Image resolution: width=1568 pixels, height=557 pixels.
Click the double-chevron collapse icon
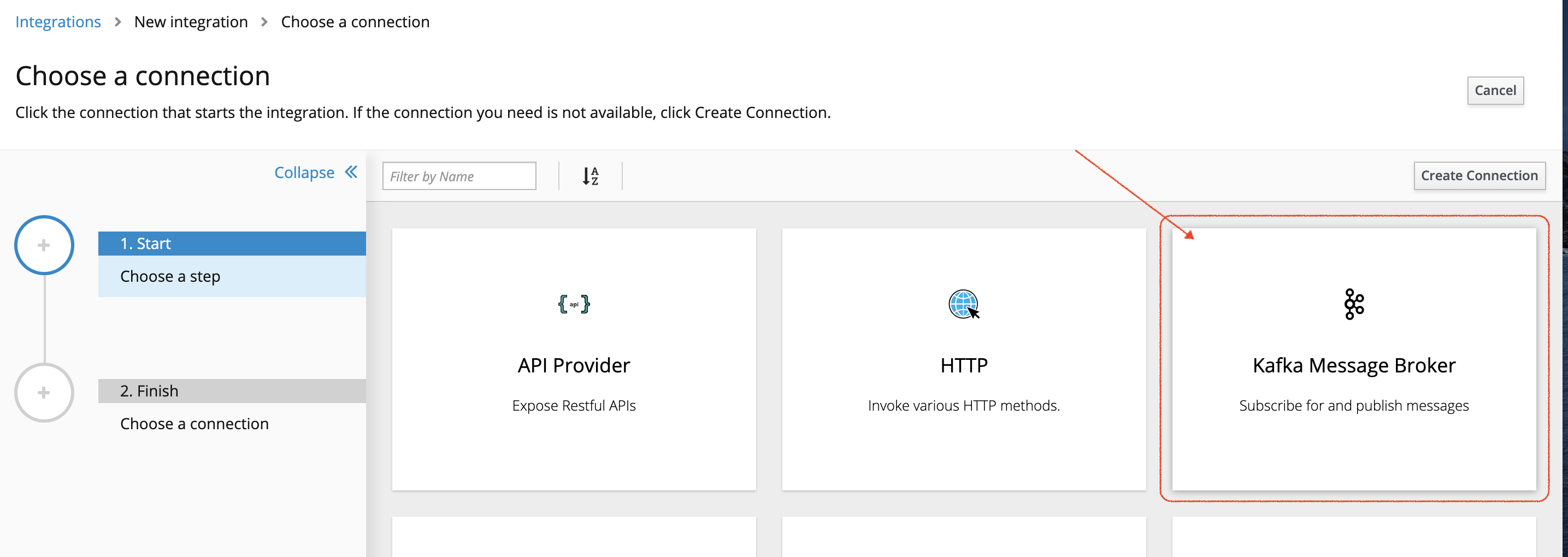click(351, 172)
